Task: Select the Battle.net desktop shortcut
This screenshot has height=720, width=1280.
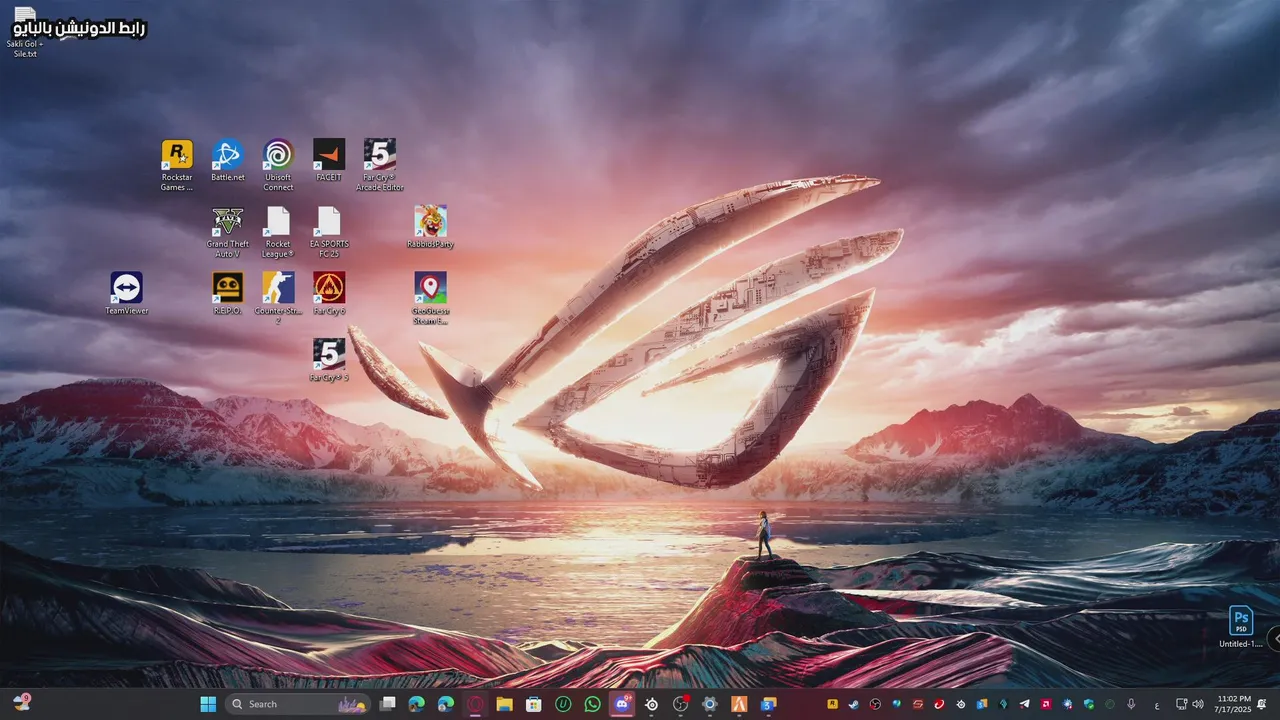Action: point(227,161)
